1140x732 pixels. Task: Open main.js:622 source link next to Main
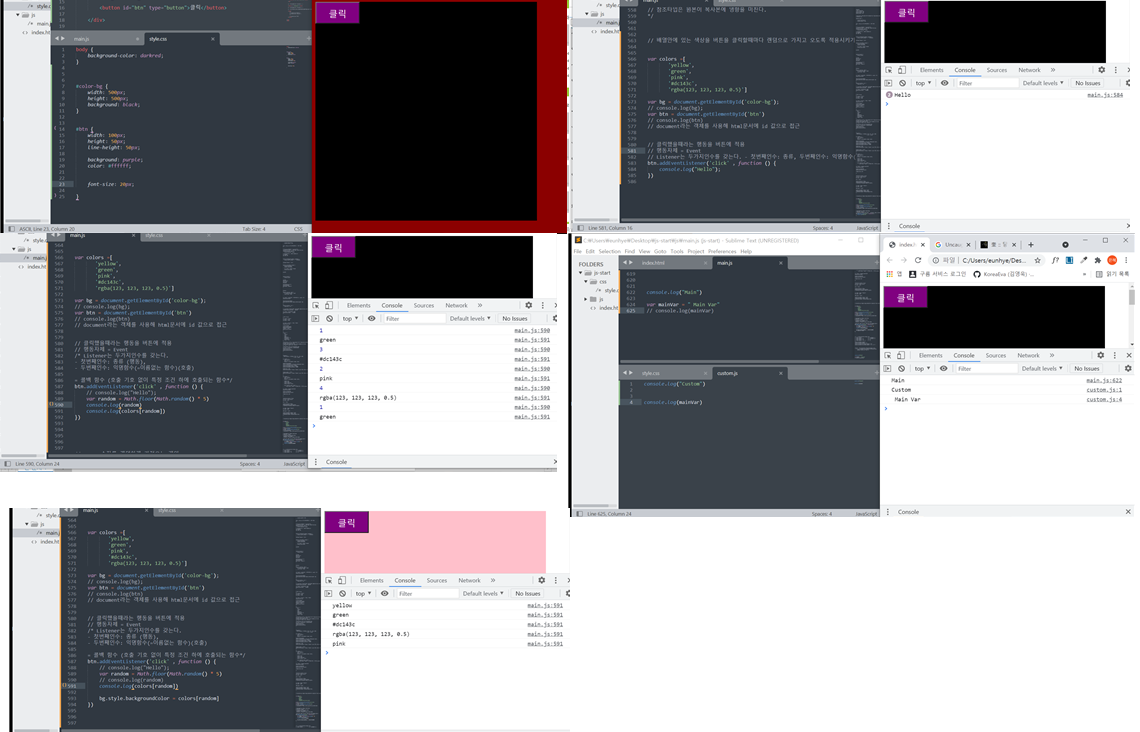point(1104,381)
